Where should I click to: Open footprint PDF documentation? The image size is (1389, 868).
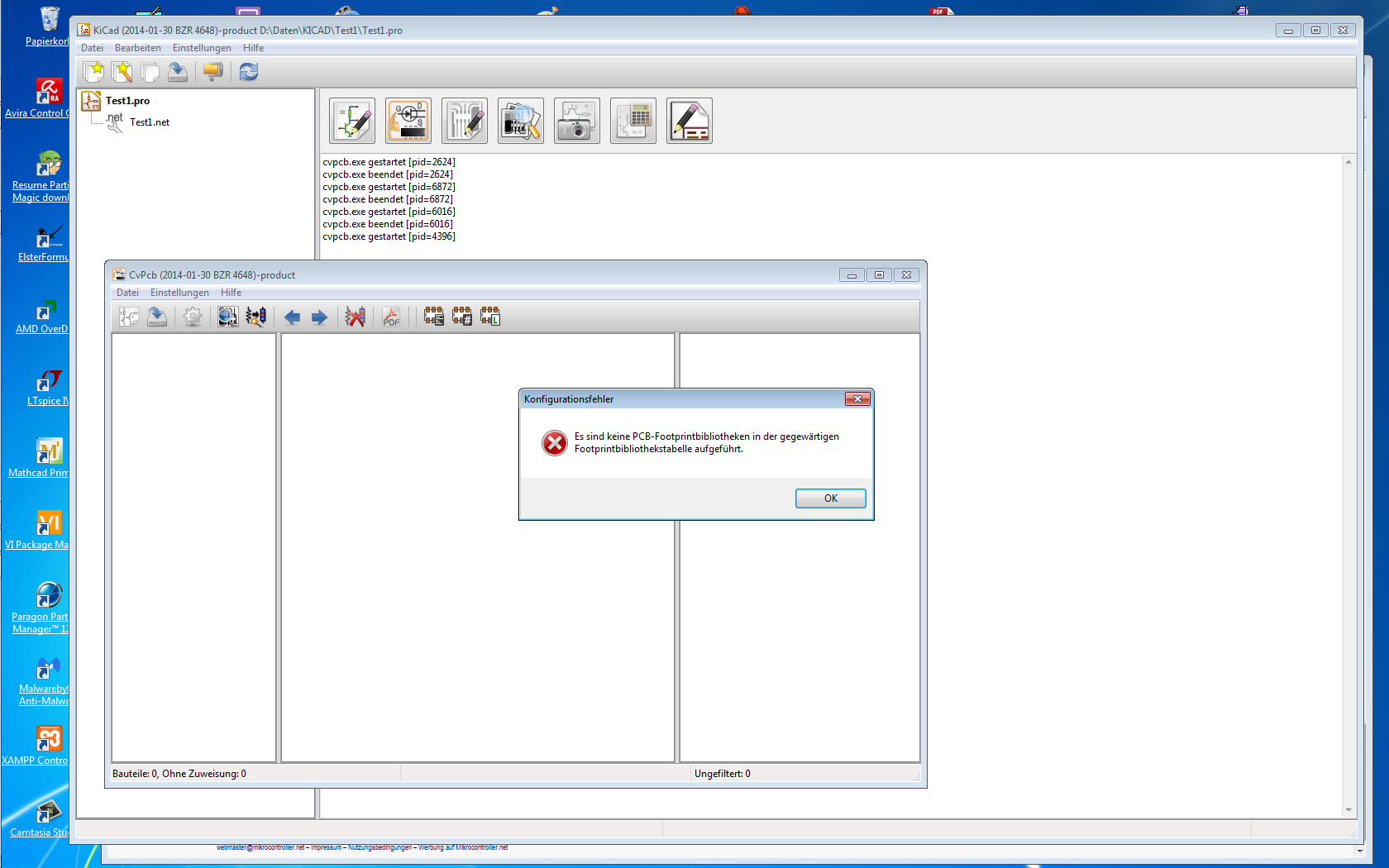[x=391, y=317]
